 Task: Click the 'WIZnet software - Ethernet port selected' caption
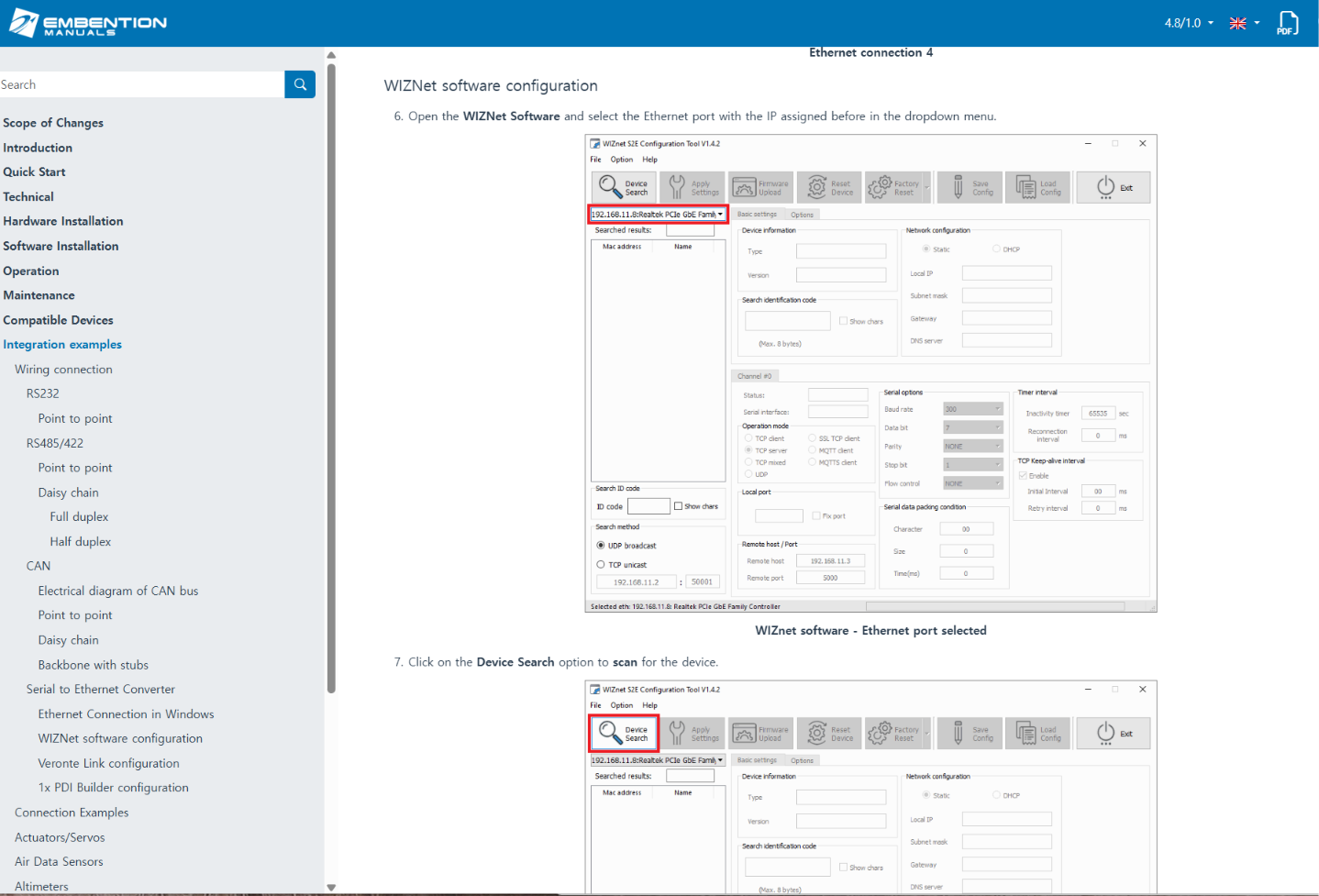870,631
